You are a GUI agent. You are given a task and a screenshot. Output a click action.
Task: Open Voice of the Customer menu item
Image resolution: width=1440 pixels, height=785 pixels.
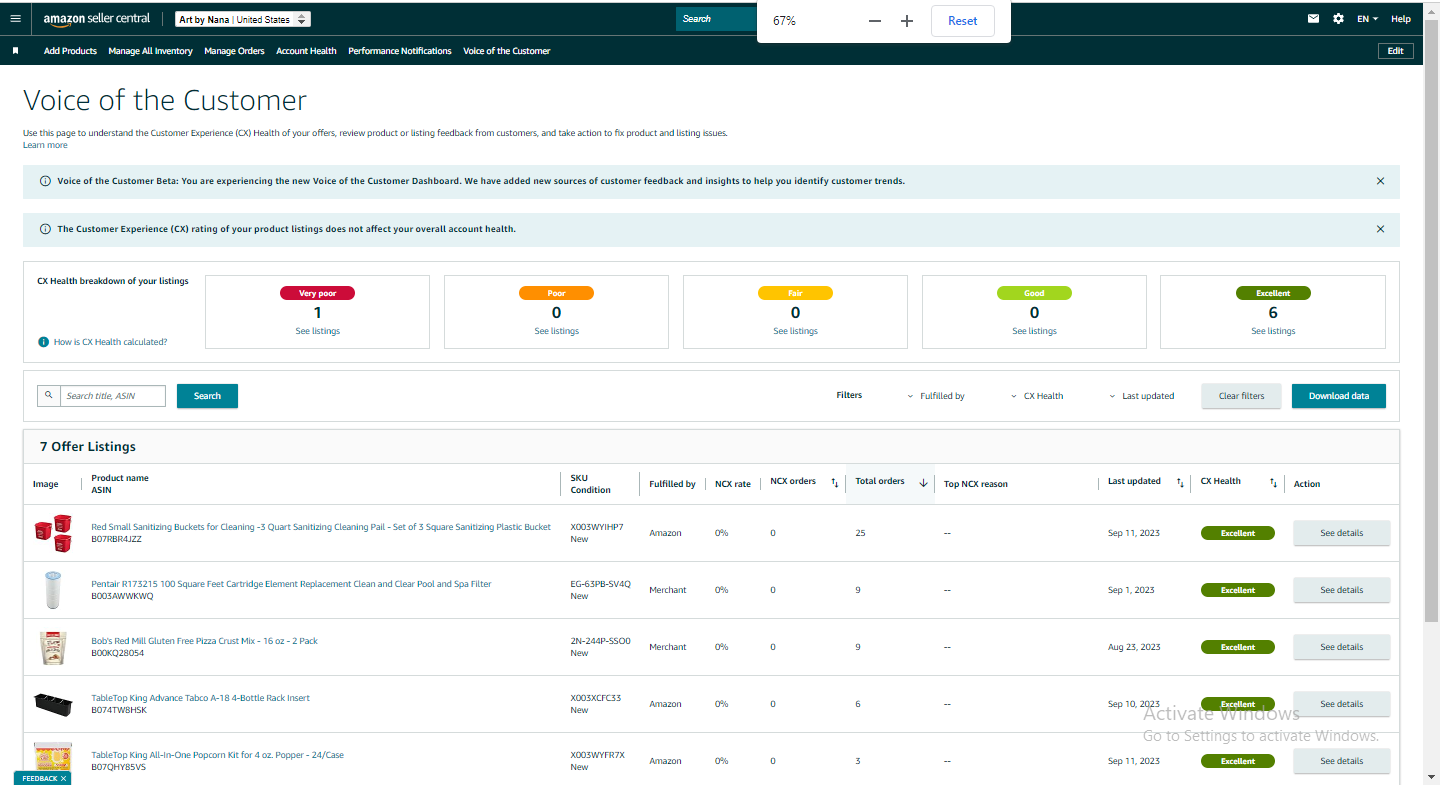pos(507,51)
